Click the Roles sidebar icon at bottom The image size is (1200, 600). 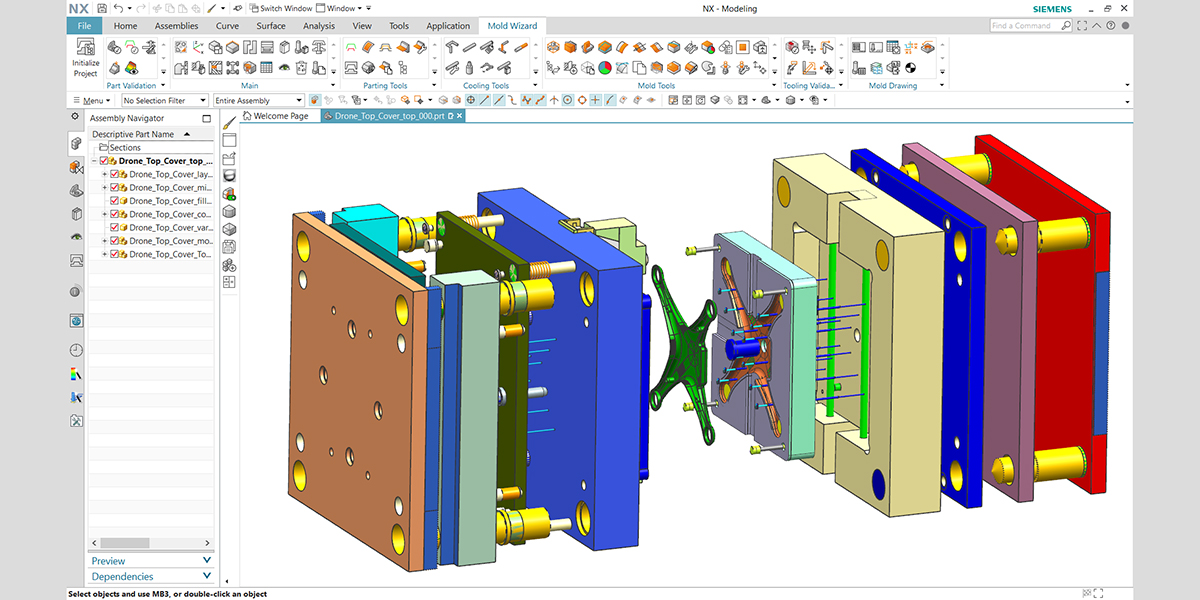click(x=76, y=422)
